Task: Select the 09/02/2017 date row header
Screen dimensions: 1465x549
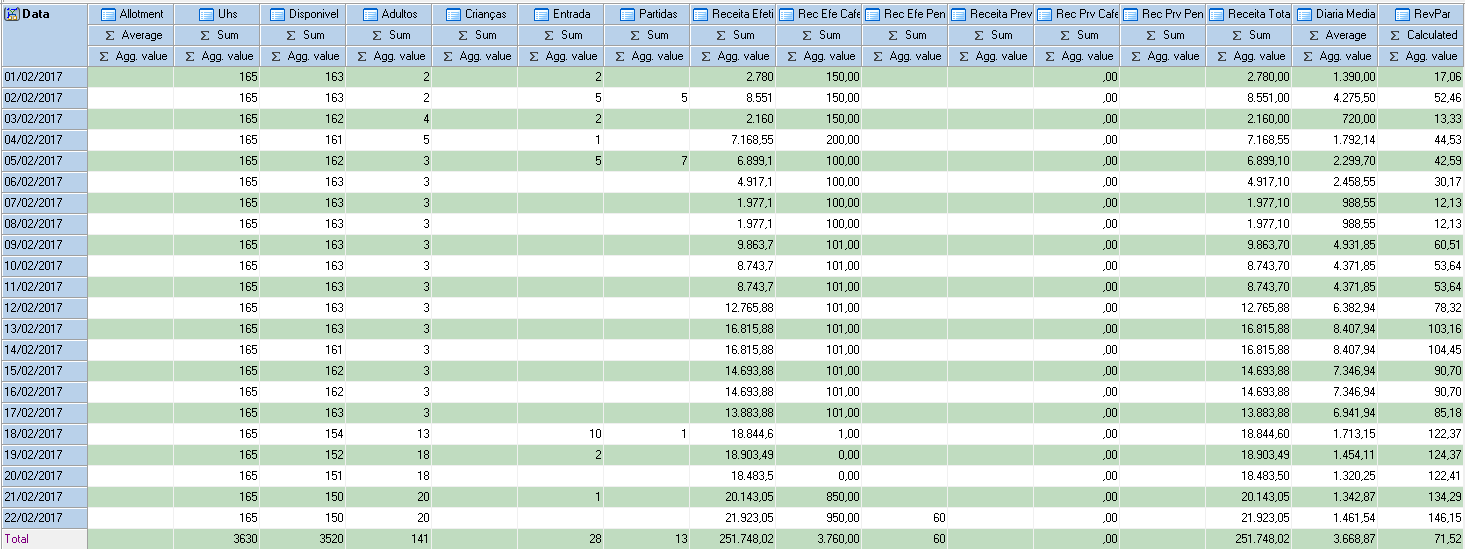Action: click(x=44, y=245)
